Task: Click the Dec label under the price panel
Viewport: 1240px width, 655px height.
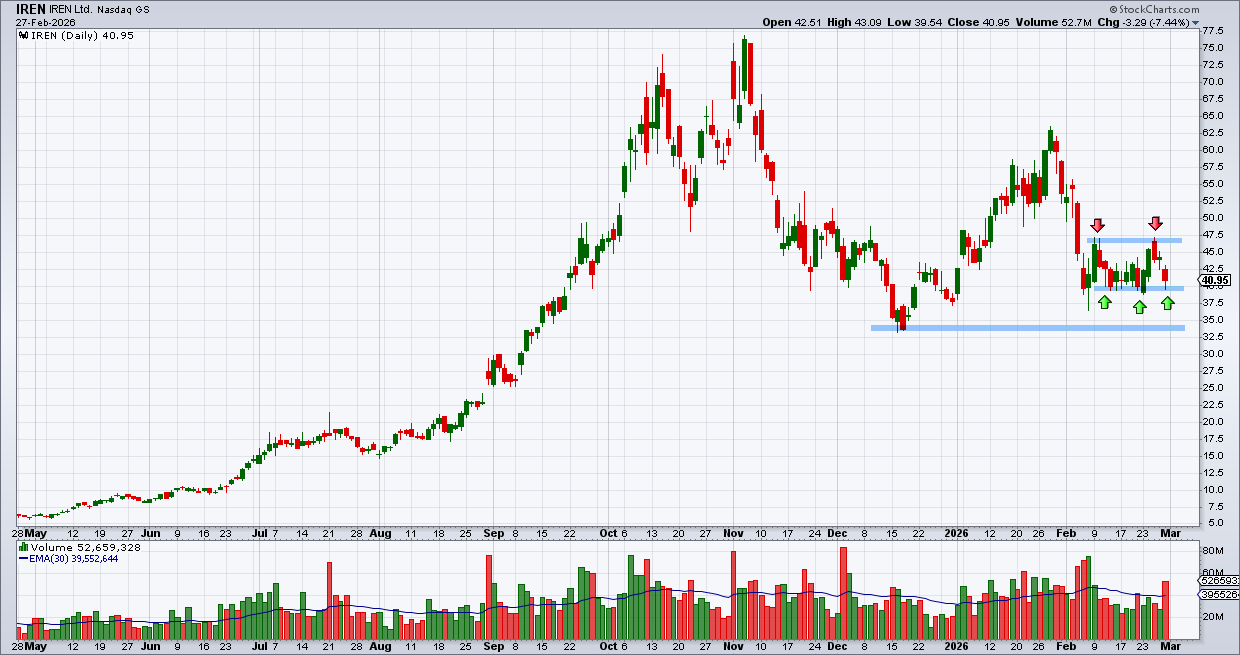Action: click(x=837, y=535)
